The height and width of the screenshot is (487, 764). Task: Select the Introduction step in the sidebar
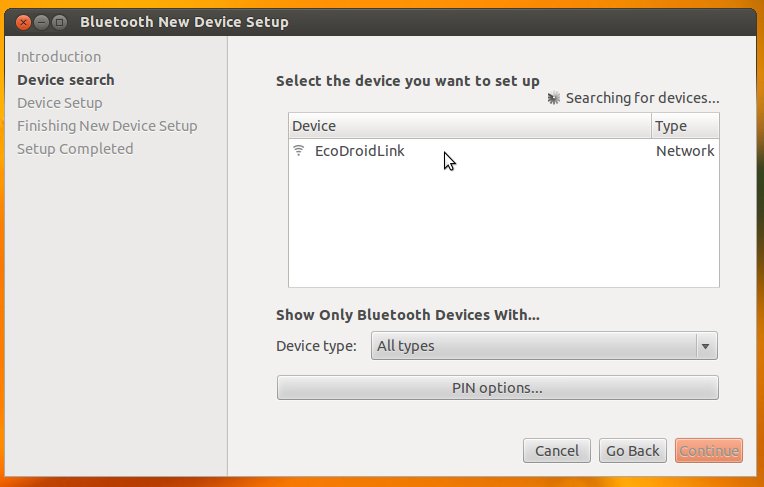coord(59,57)
